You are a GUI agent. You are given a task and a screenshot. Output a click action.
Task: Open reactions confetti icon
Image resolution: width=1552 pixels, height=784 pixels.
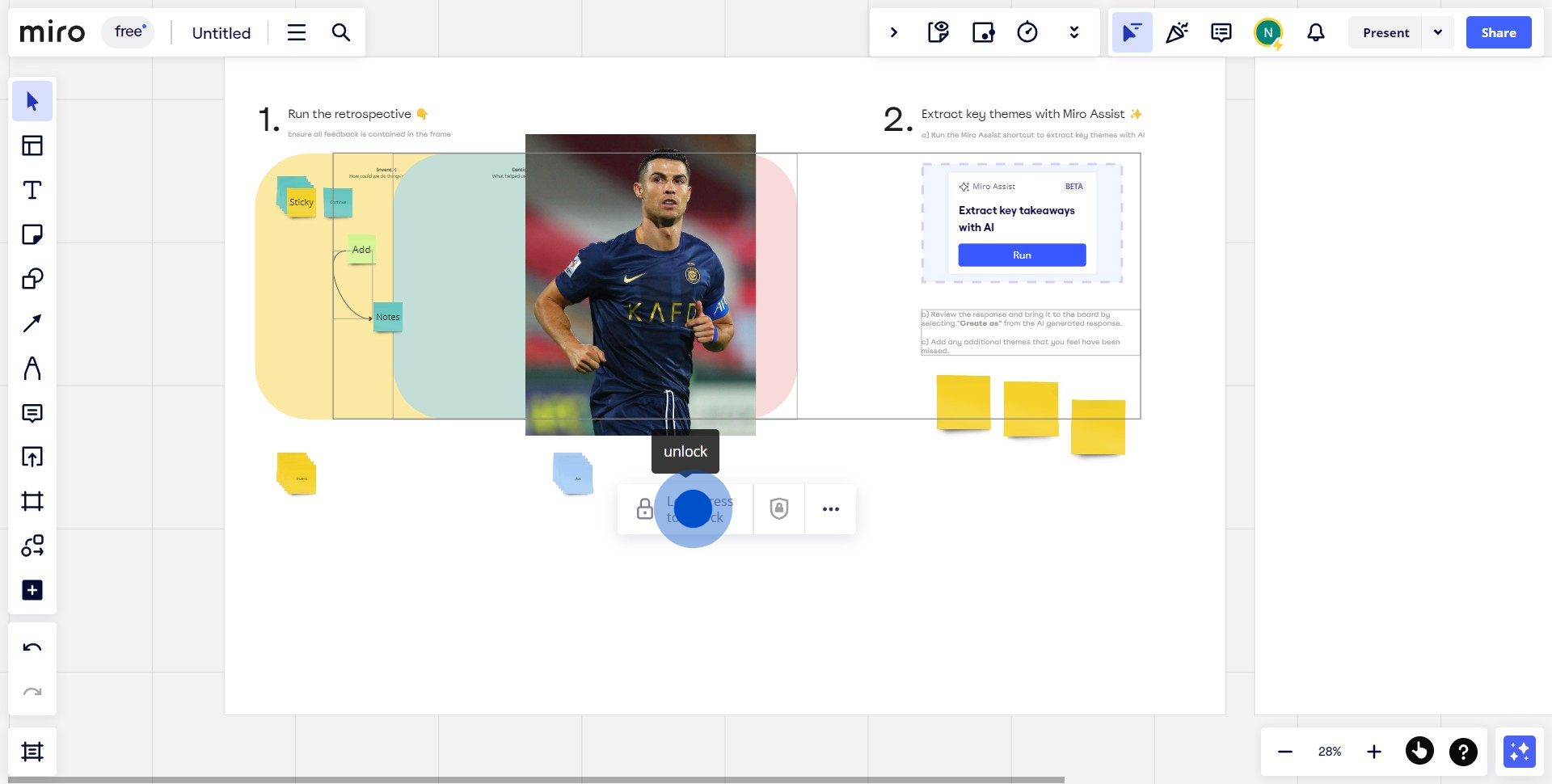point(1177,32)
